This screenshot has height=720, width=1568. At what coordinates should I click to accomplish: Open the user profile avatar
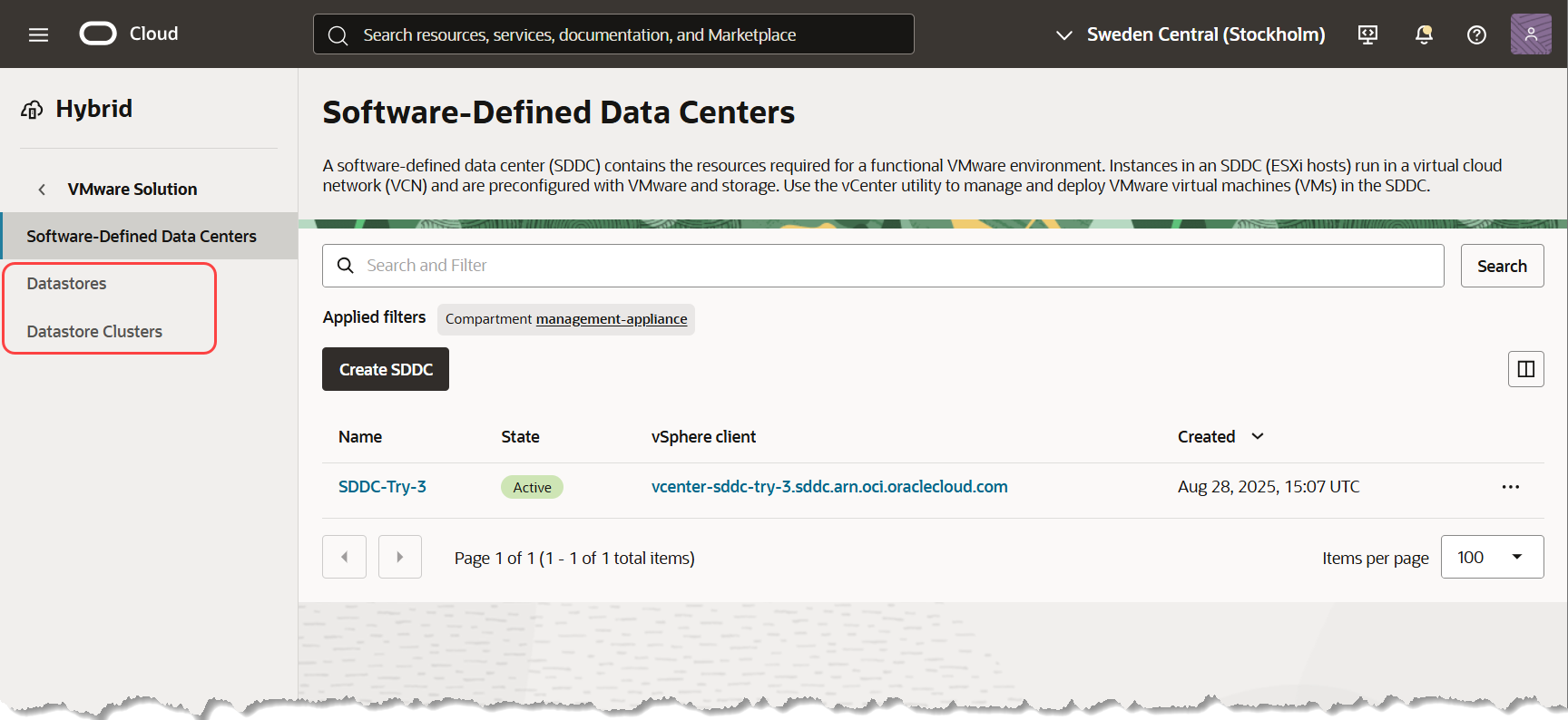tap(1531, 34)
